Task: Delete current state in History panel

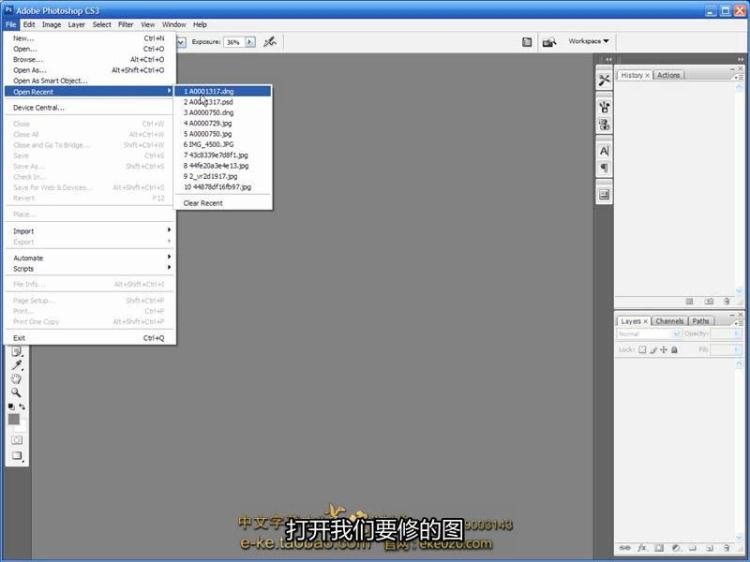Action: [x=727, y=301]
